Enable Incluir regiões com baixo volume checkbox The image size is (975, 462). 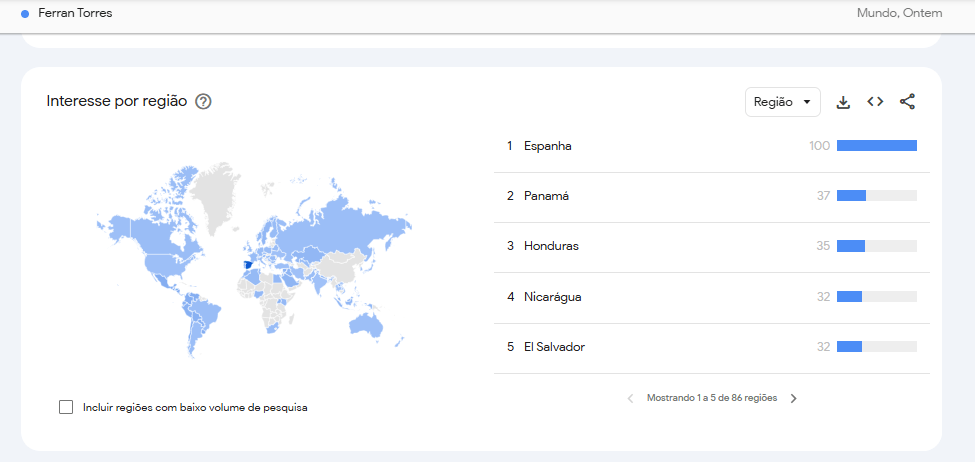point(66,407)
